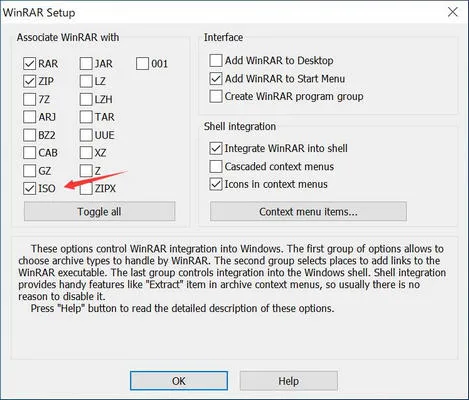Tick Create WinRAR program group

(x=216, y=96)
